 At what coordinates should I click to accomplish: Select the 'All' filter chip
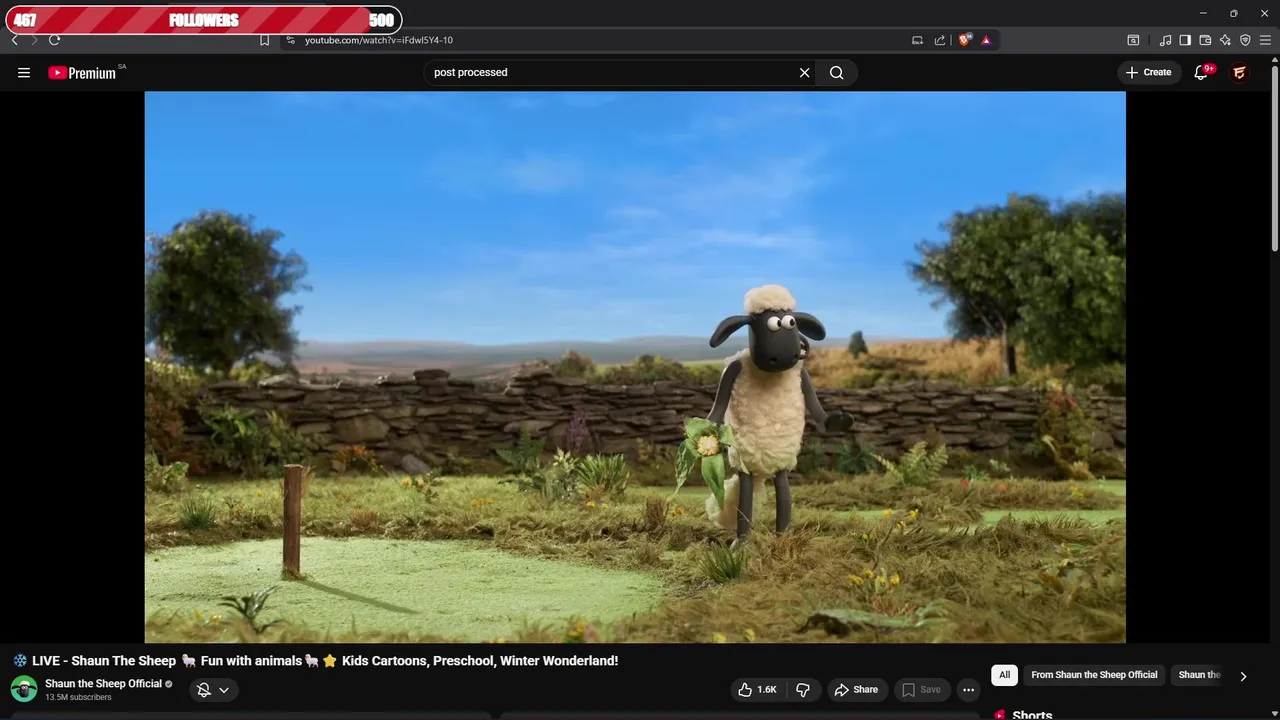click(x=1005, y=675)
